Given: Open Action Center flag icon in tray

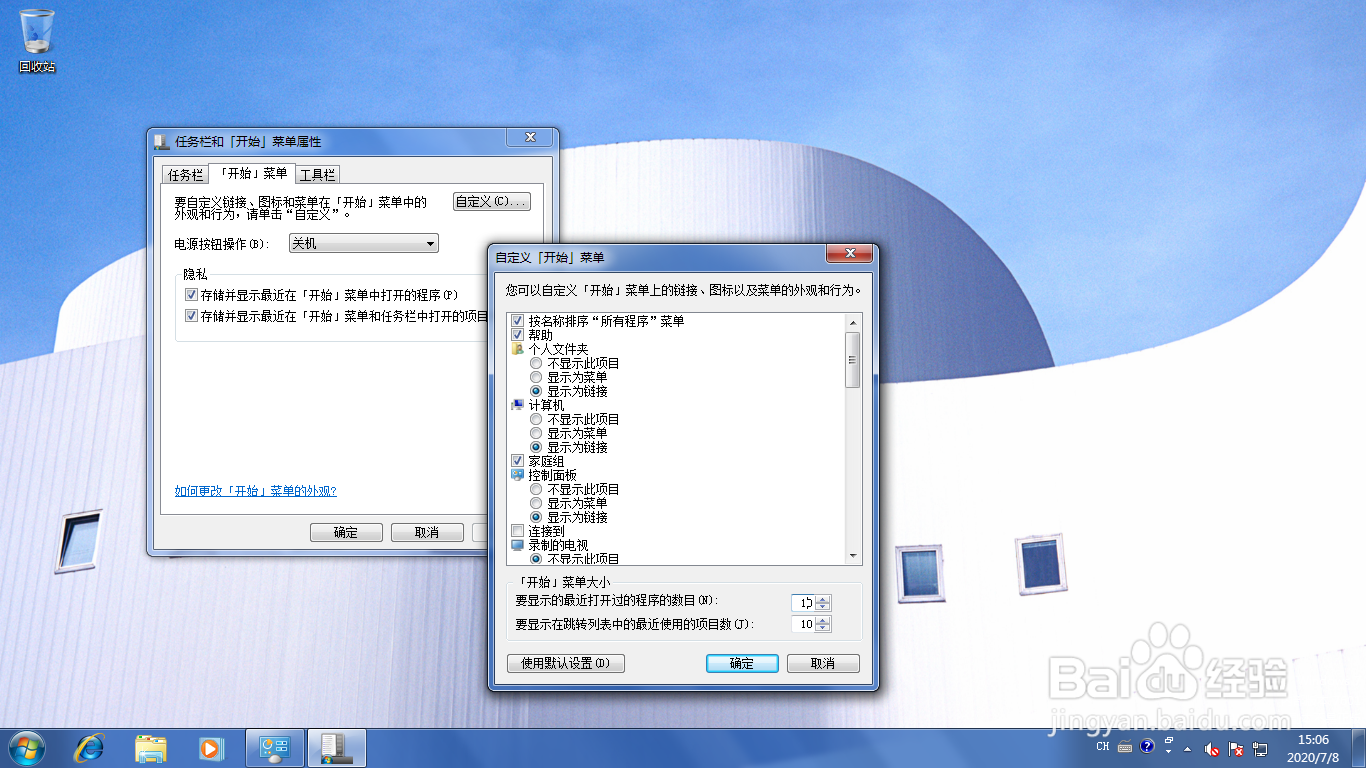Looking at the screenshot, I should click(x=1236, y=748).
